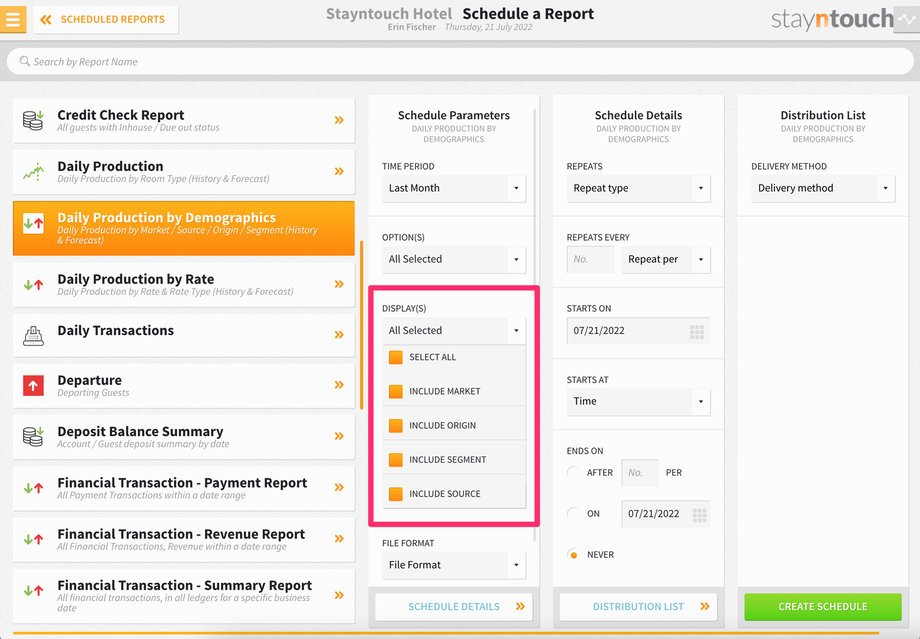Screen dimensions: 920x639
Task: Toggle the Select All checkbox
Action: click(x=396, y=357)
